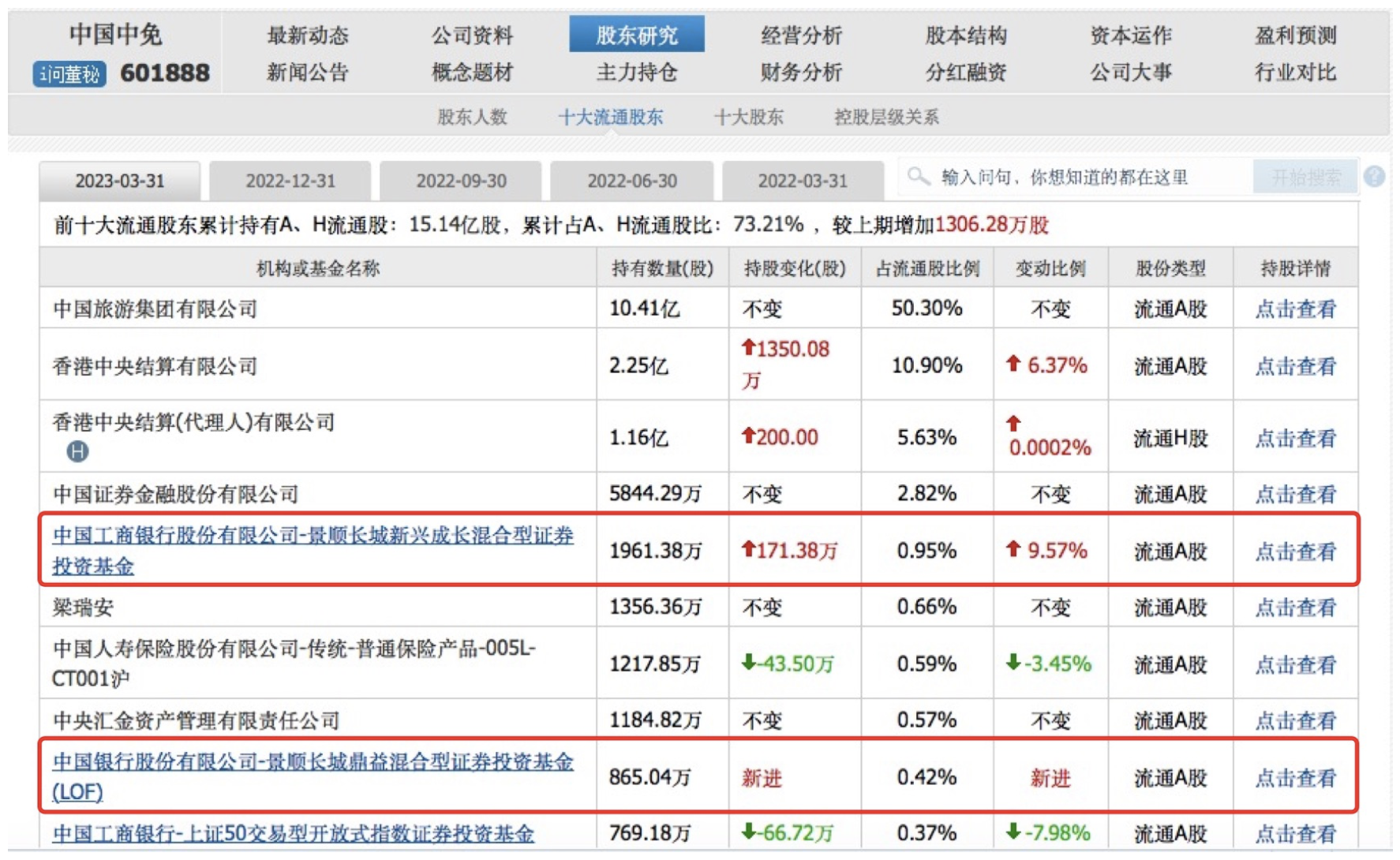Click the 中国旅游集团有限公司 row name
The image size is (1400, 860).
tap(155, 308)
